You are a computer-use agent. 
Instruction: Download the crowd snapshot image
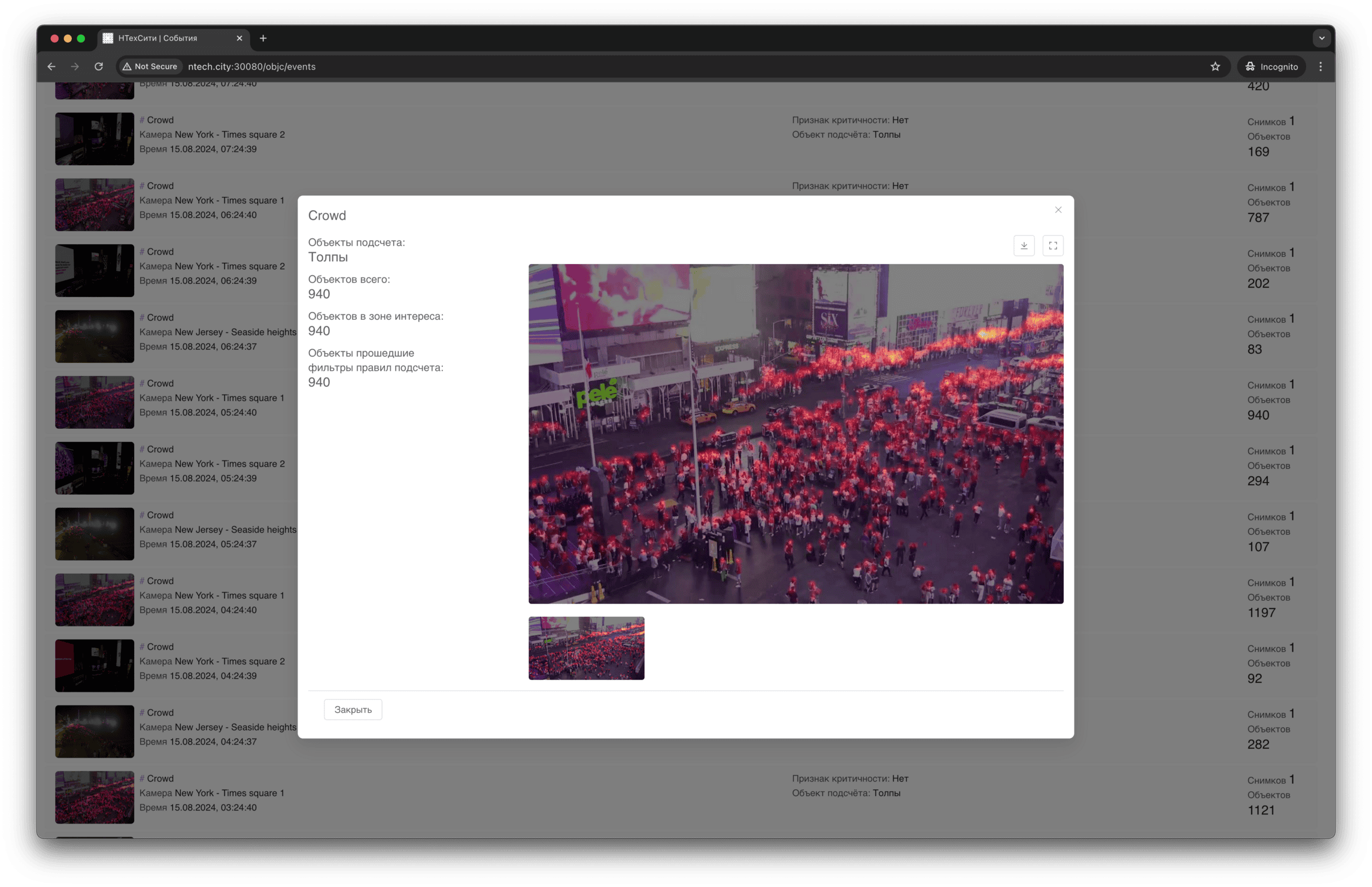tap(1024, 246)
